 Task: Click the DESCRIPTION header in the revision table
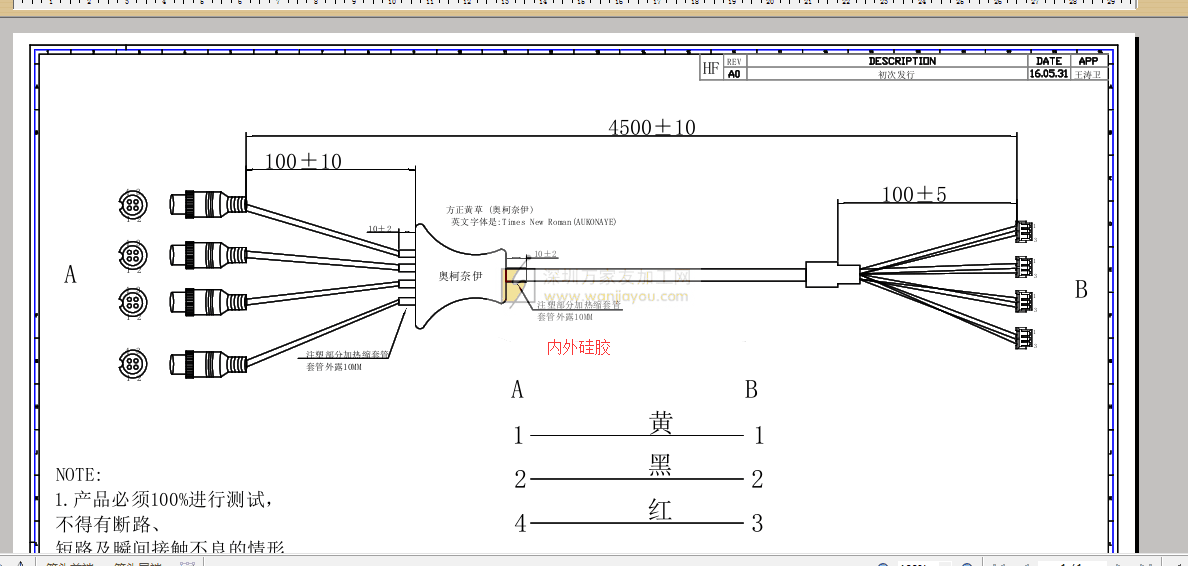[901, 61]
